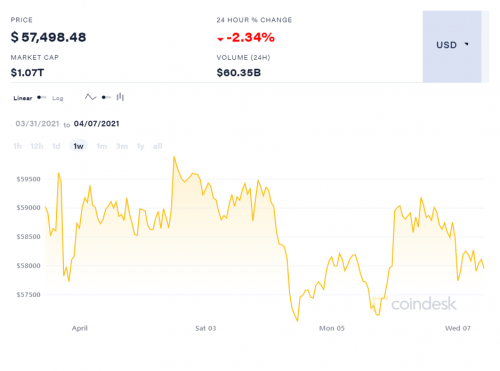
Task: Click the Linear scale label
Action: pos(23,98)
